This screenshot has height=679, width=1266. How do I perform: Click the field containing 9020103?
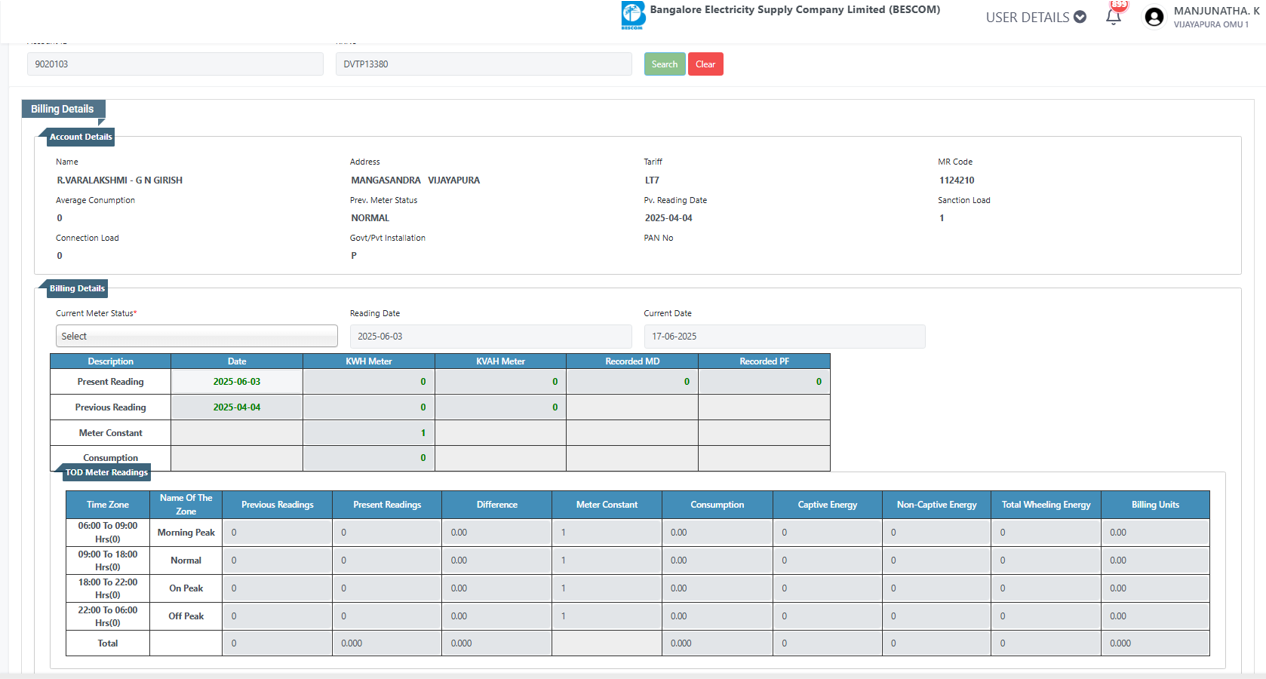pyautogui.click(x=175, y=64)
